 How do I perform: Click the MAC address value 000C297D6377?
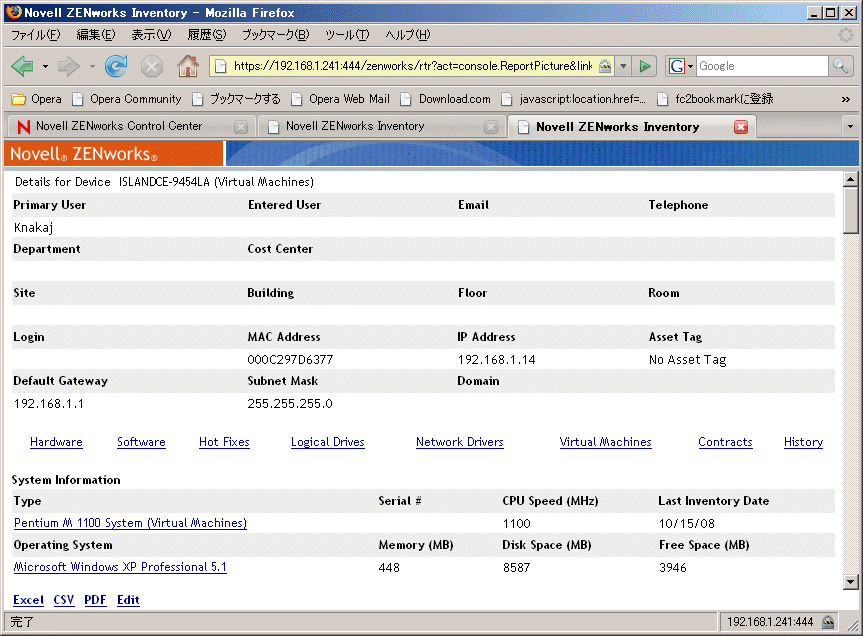pyautogui.click(x=290, y=360)
